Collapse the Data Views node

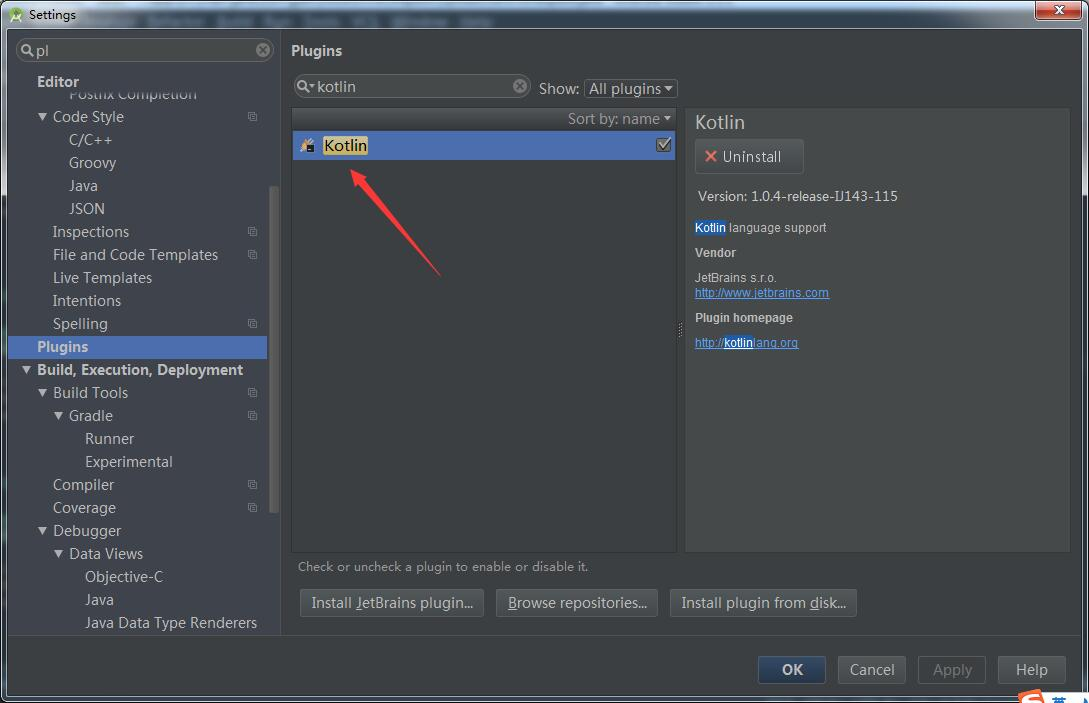coord(58,554)
